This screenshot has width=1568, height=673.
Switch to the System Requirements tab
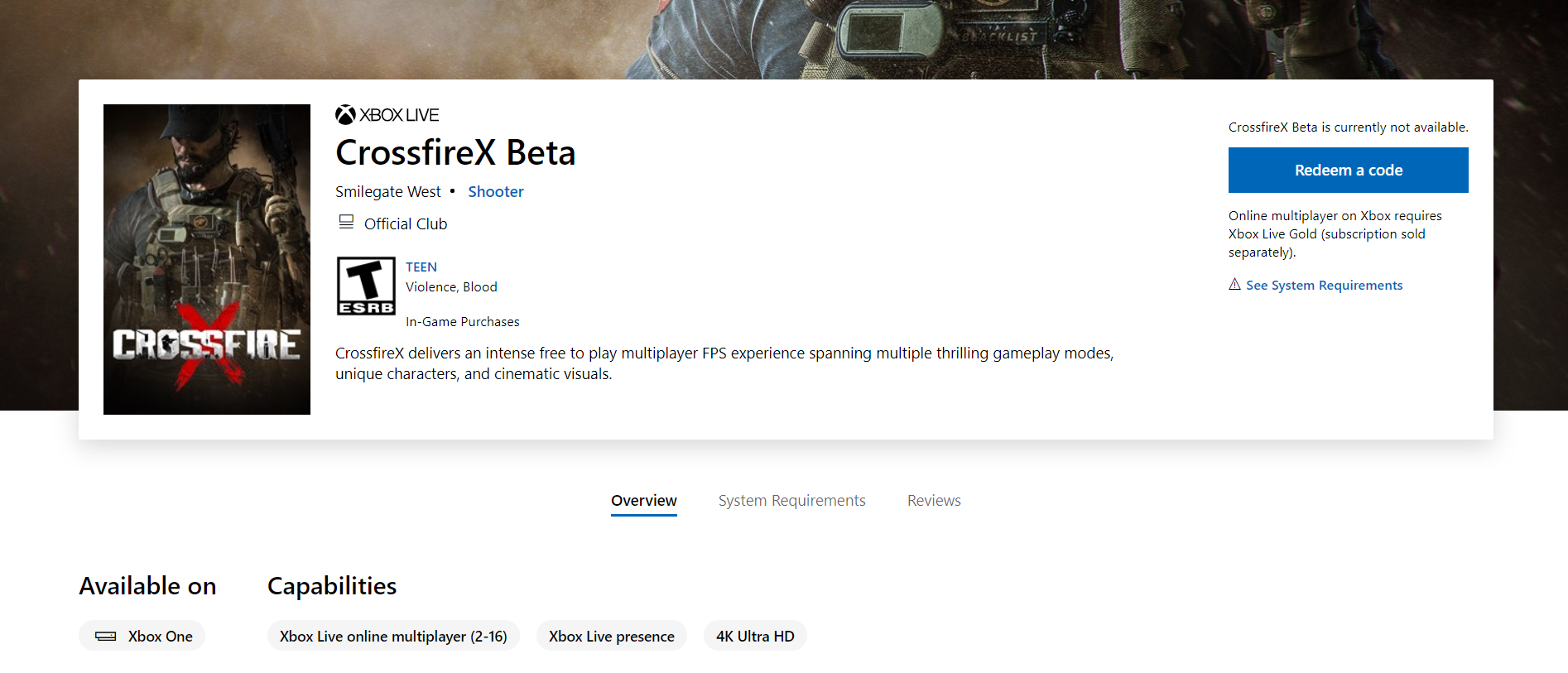791,500
